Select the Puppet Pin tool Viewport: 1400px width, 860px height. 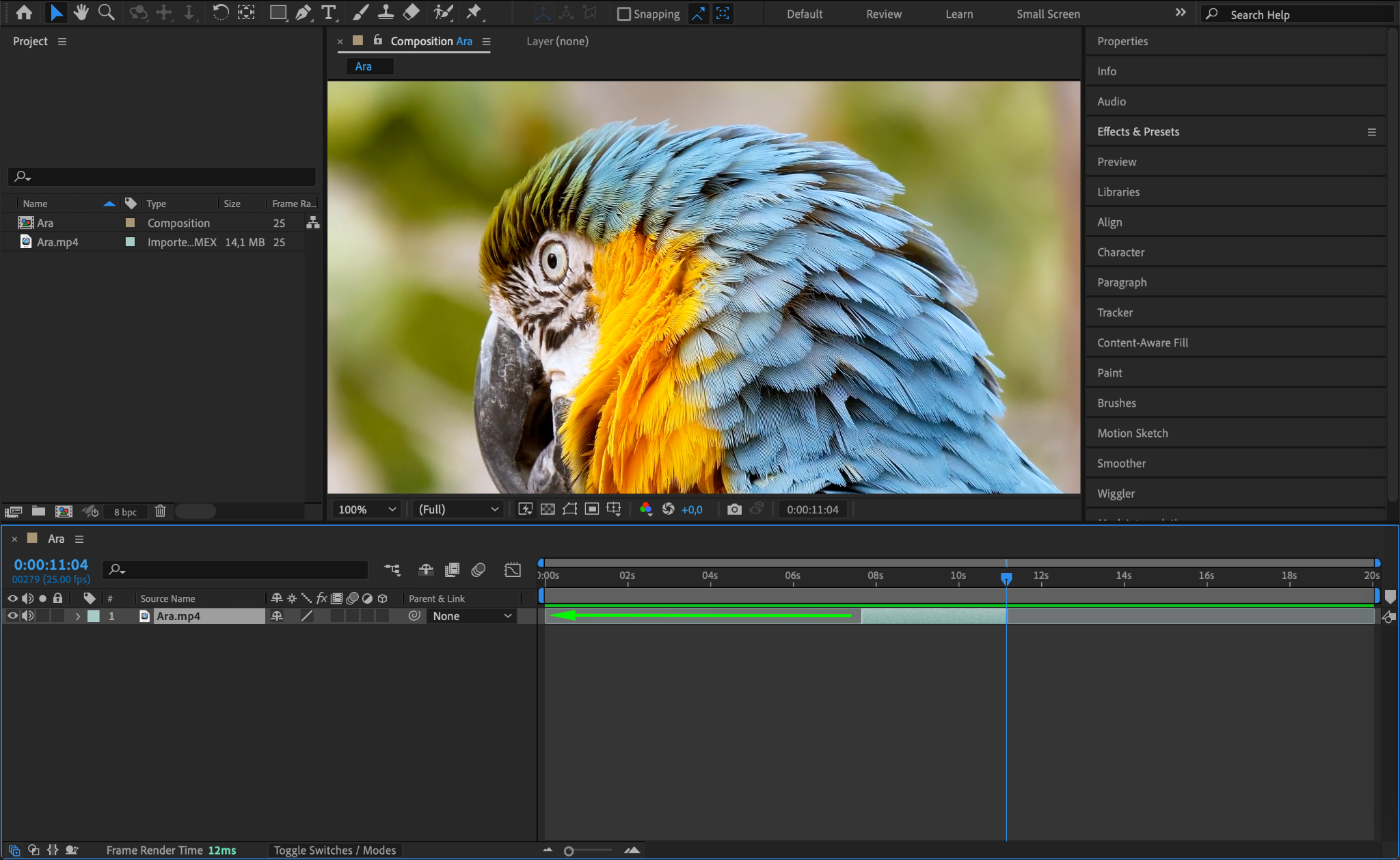tap(473, 12)
